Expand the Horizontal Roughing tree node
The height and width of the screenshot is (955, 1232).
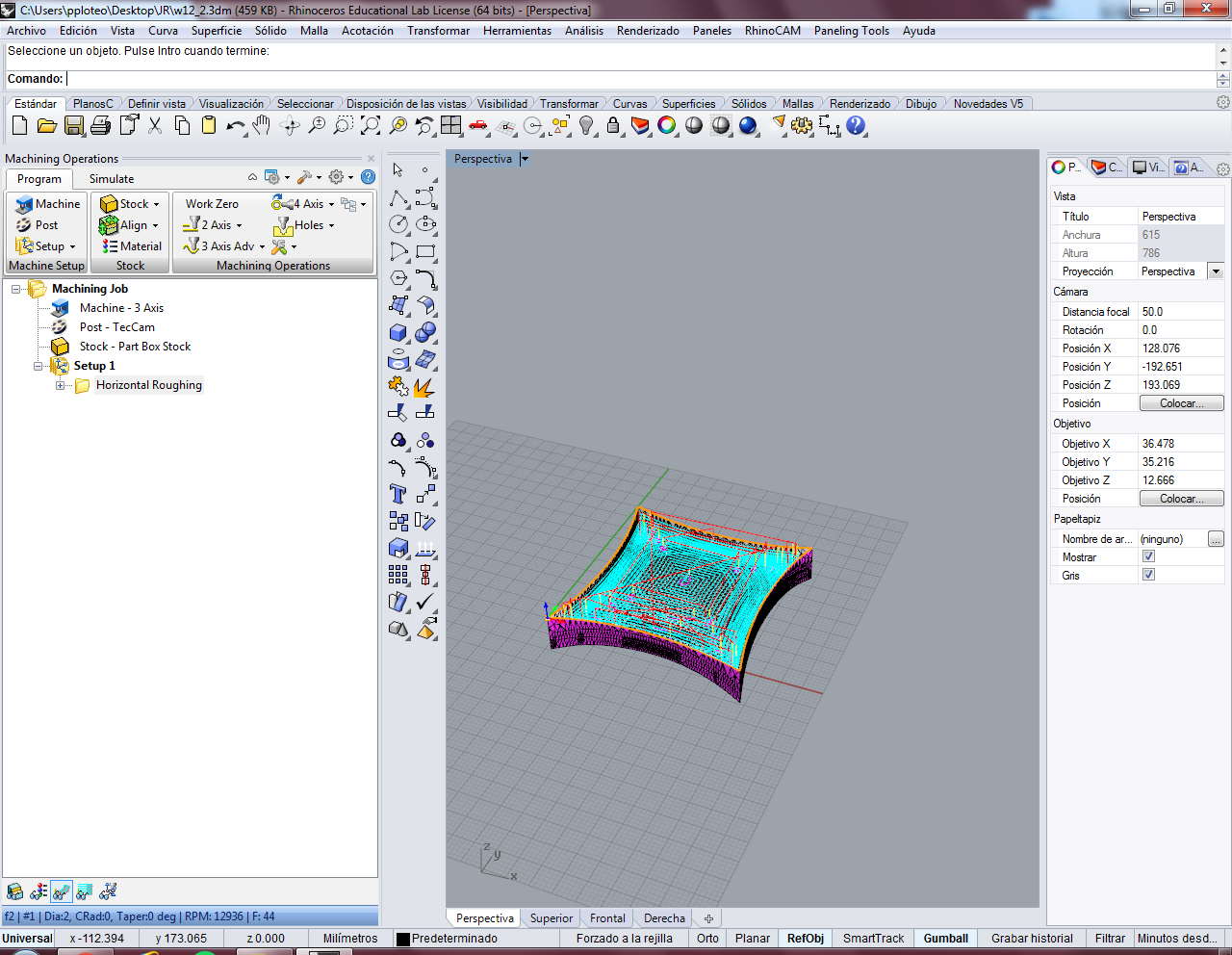tap(60, 386)
